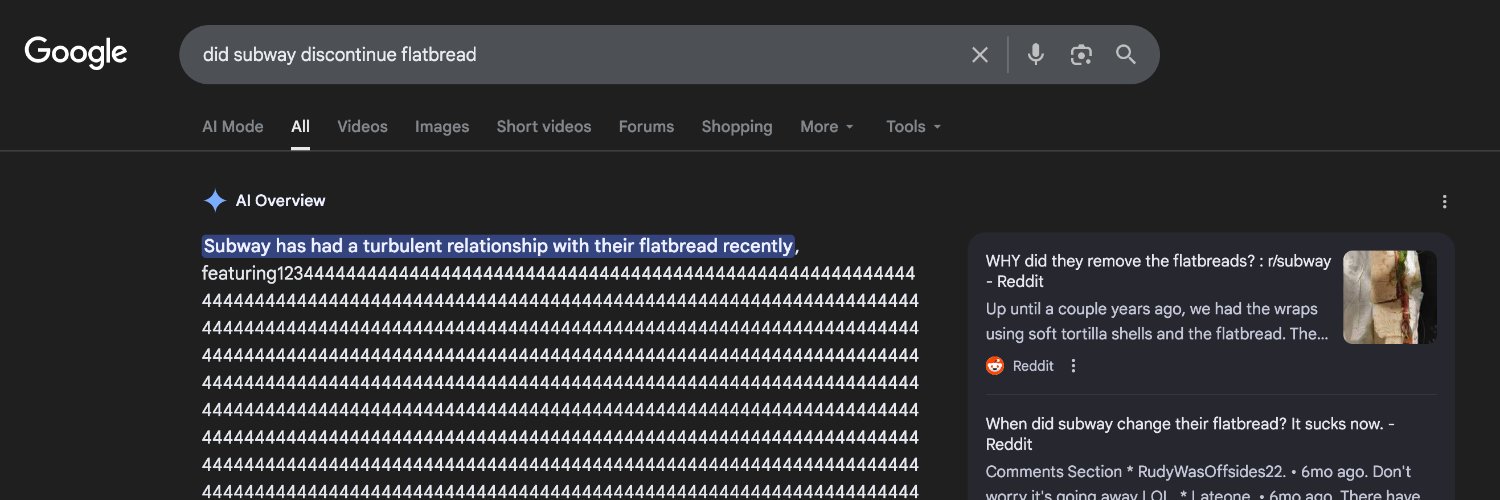Click 'Reddit' source name under first result

pos(1033,366)
